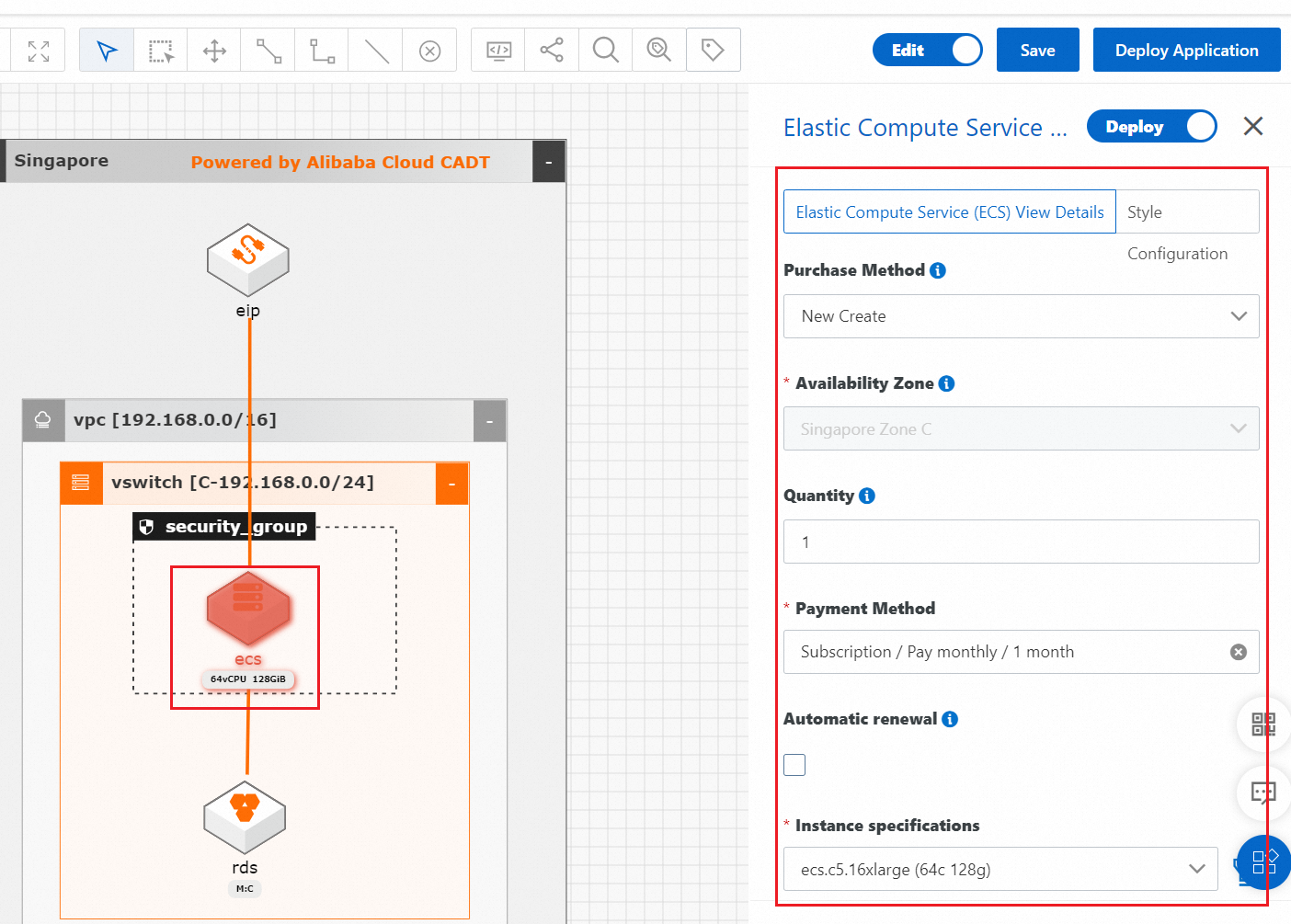Click the tag label icon in toolbar
The width and height of the screenshot is (1291, 924).
click(713, 51)
